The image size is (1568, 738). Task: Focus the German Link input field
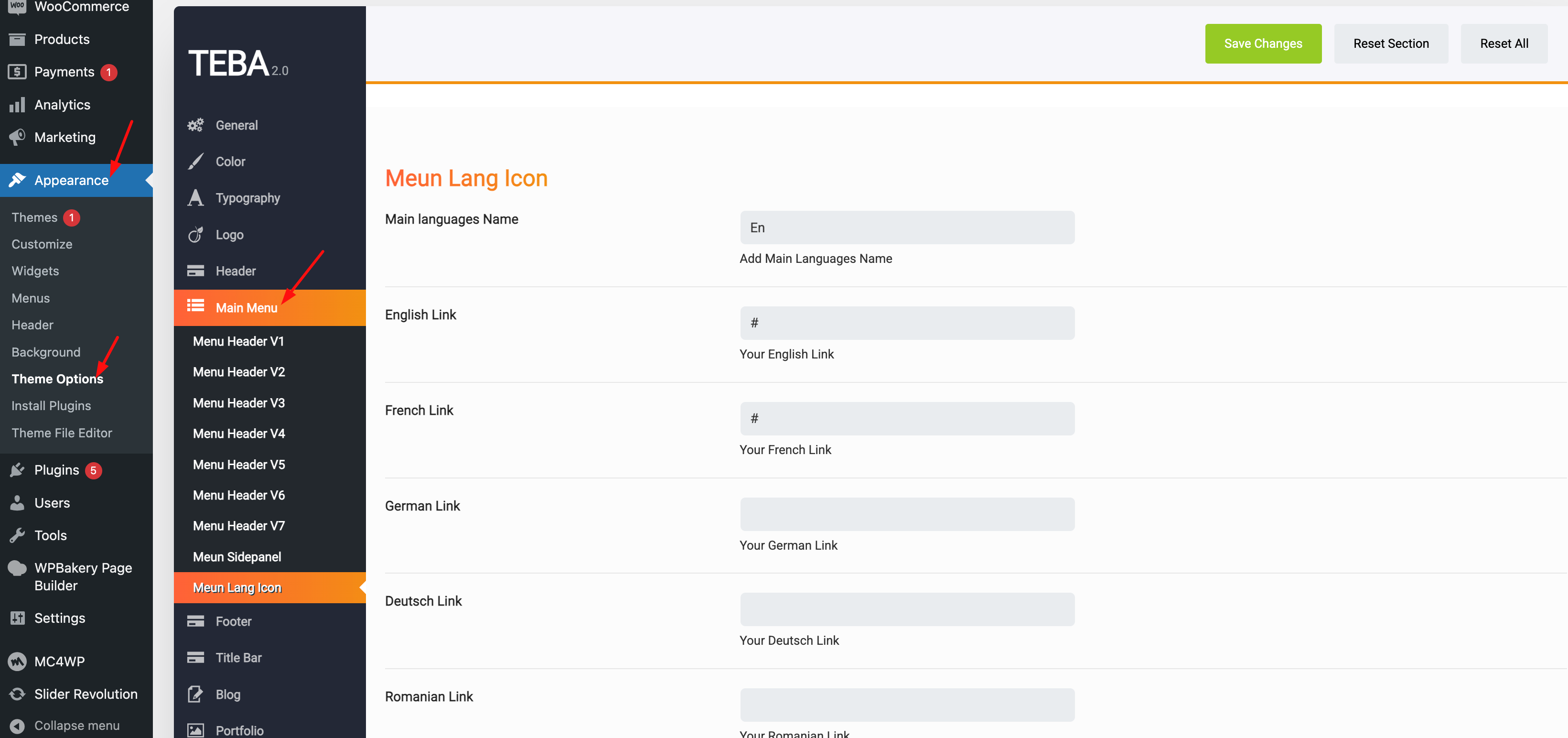907,514
